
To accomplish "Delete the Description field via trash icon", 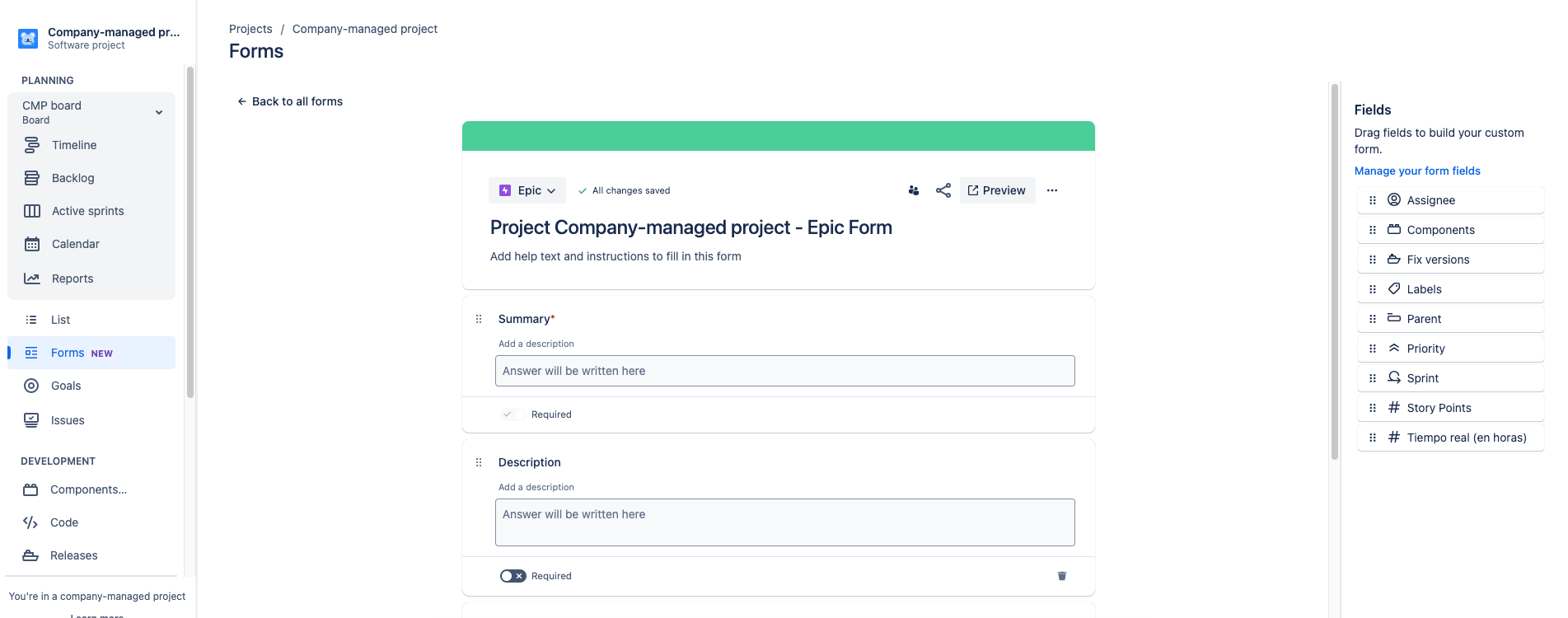I will pos(1062,576).
